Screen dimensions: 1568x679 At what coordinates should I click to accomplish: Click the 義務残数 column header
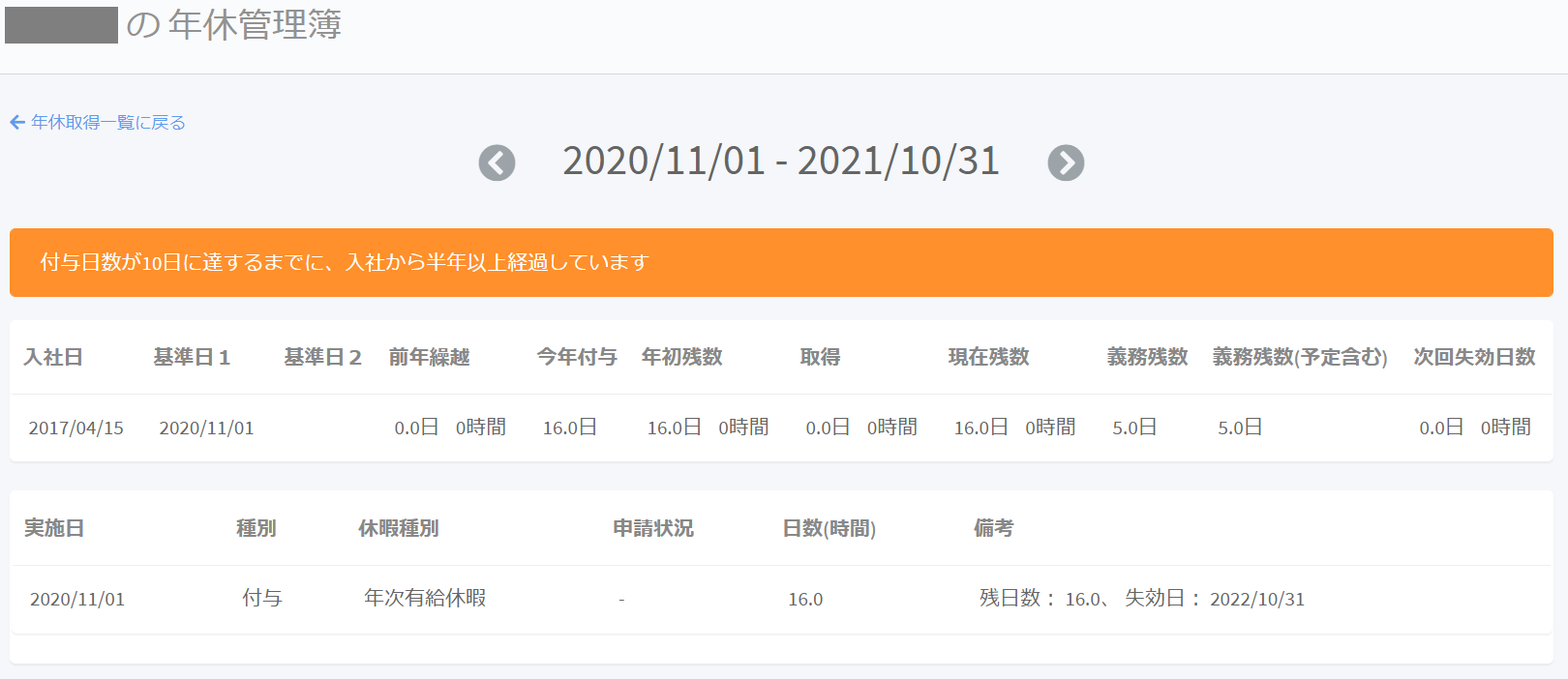coord(1147,357)
